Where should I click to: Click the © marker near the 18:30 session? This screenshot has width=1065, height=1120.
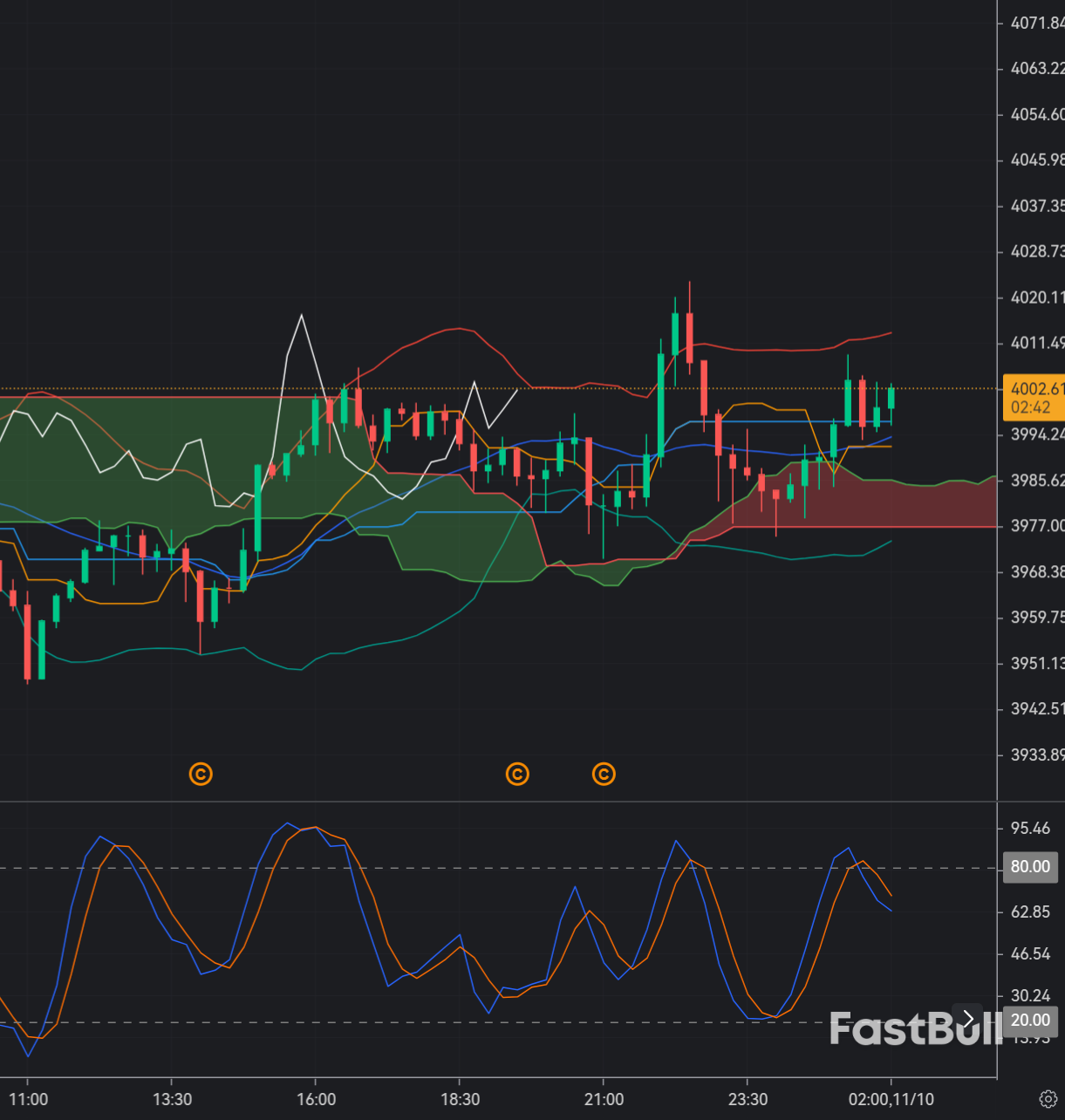(x=517, y=774)
